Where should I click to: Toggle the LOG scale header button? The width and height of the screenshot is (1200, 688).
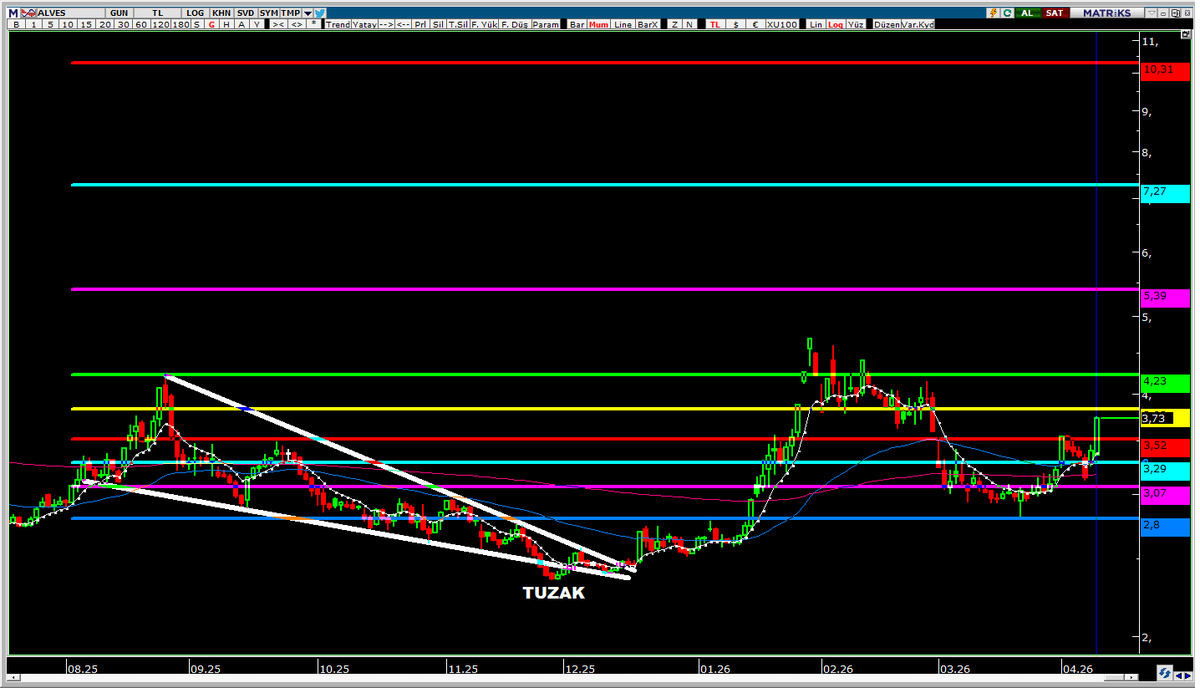tap(195, 13)
